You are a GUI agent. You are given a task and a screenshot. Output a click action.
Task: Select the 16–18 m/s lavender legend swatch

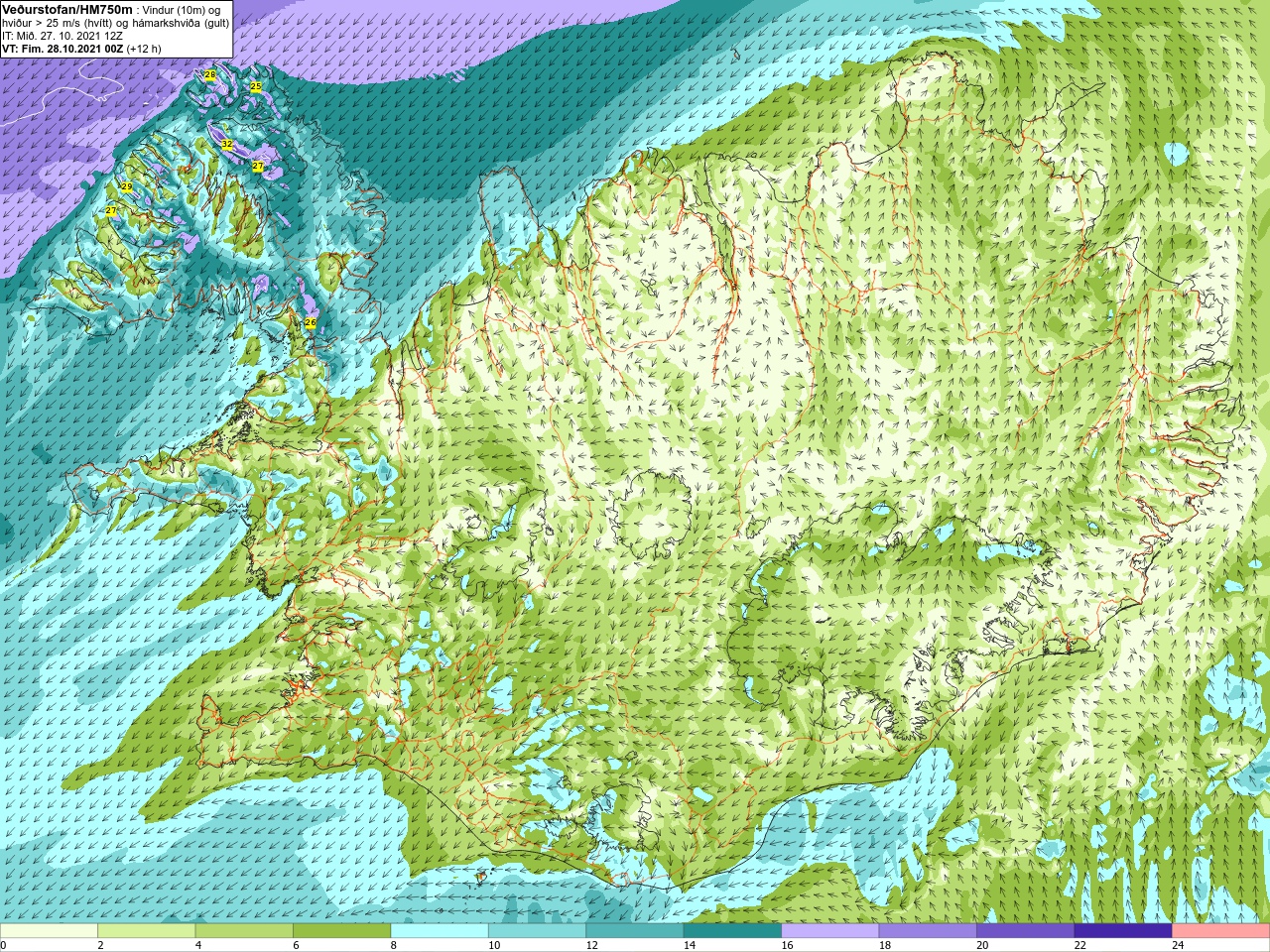[x=830, y=931]
